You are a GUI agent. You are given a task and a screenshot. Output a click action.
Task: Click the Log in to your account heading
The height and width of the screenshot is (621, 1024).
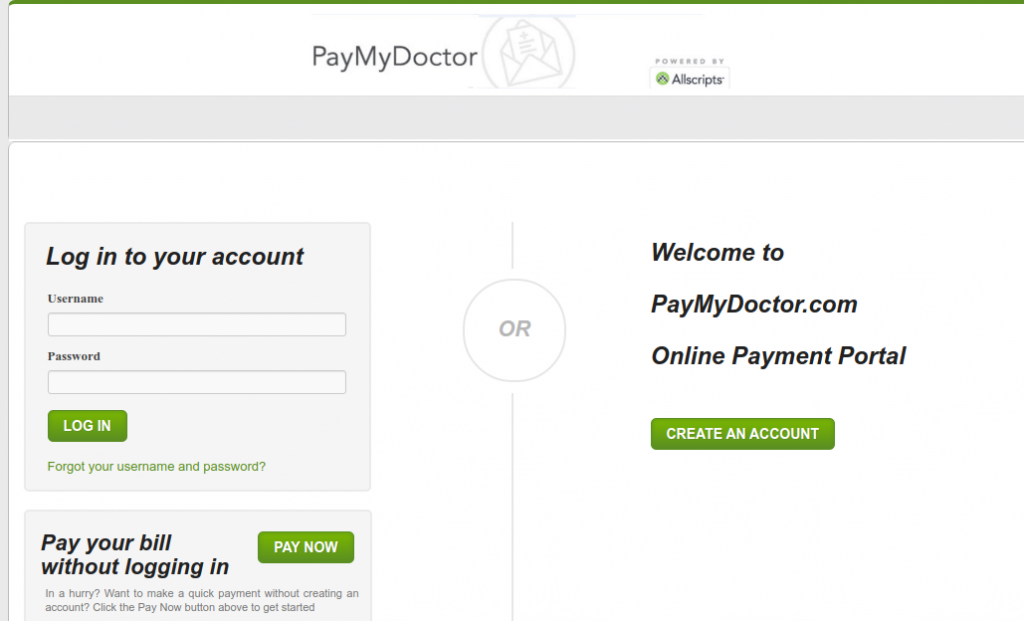[x=174, y=257]
